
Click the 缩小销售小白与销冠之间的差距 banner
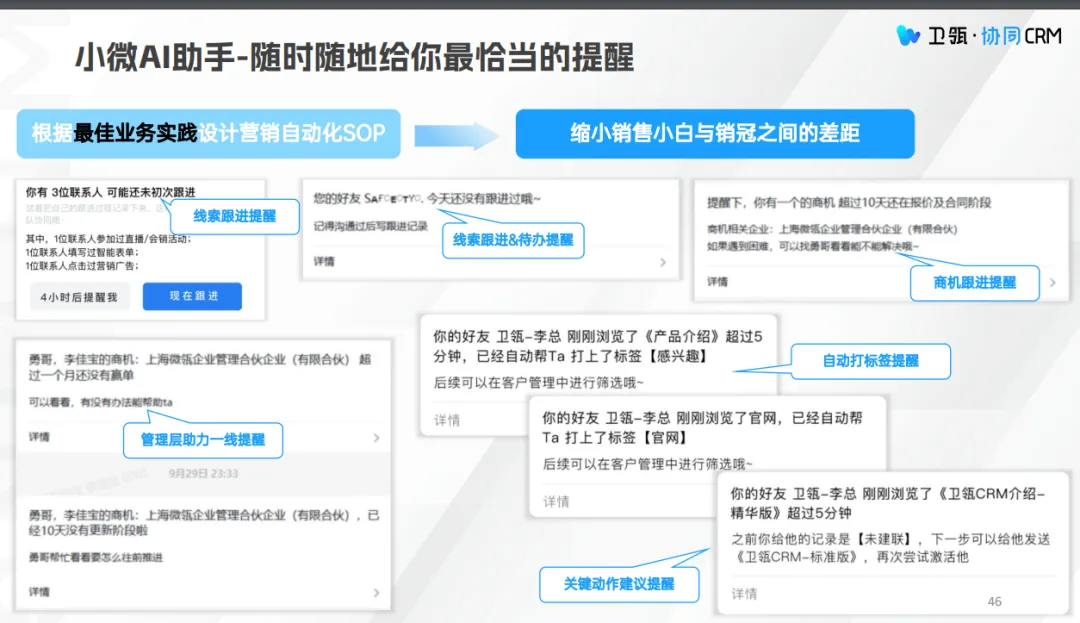714,134
